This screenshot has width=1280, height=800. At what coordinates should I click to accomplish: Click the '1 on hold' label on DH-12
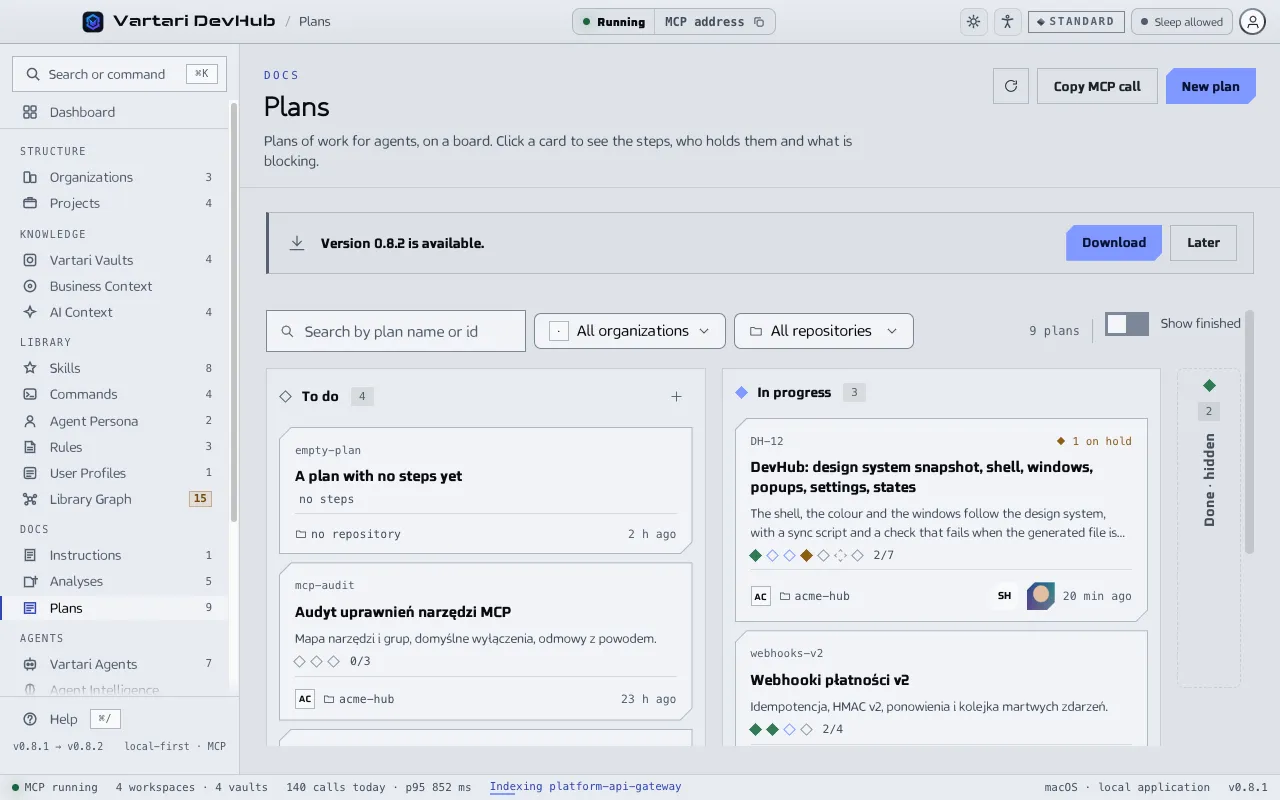pos(1095,441)
